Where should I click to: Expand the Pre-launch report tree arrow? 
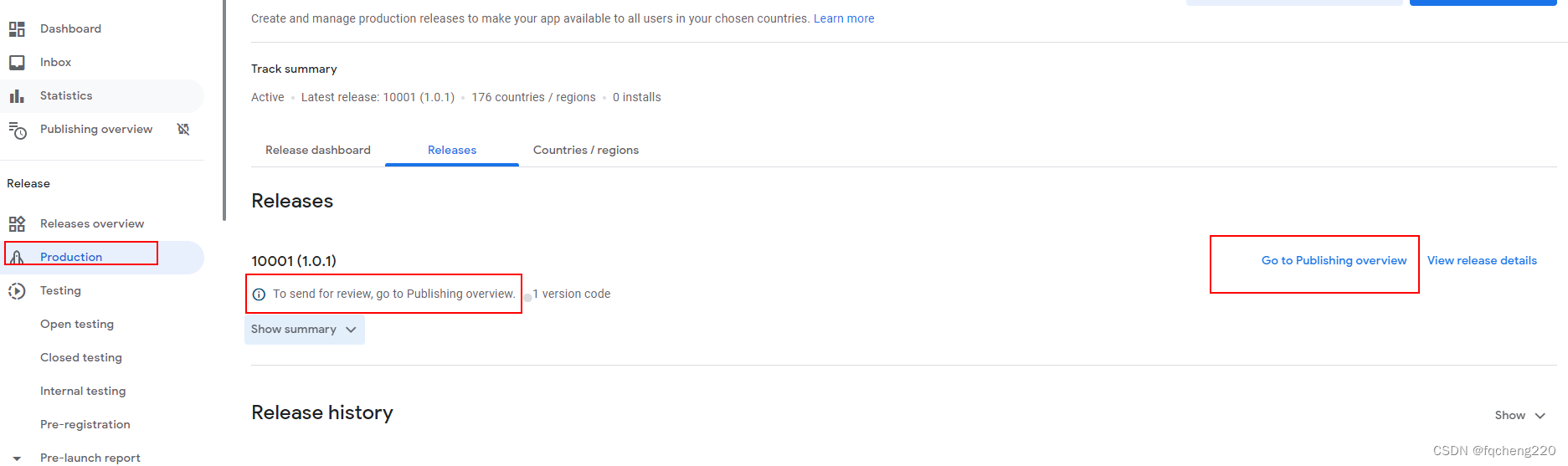click(17, 458)
